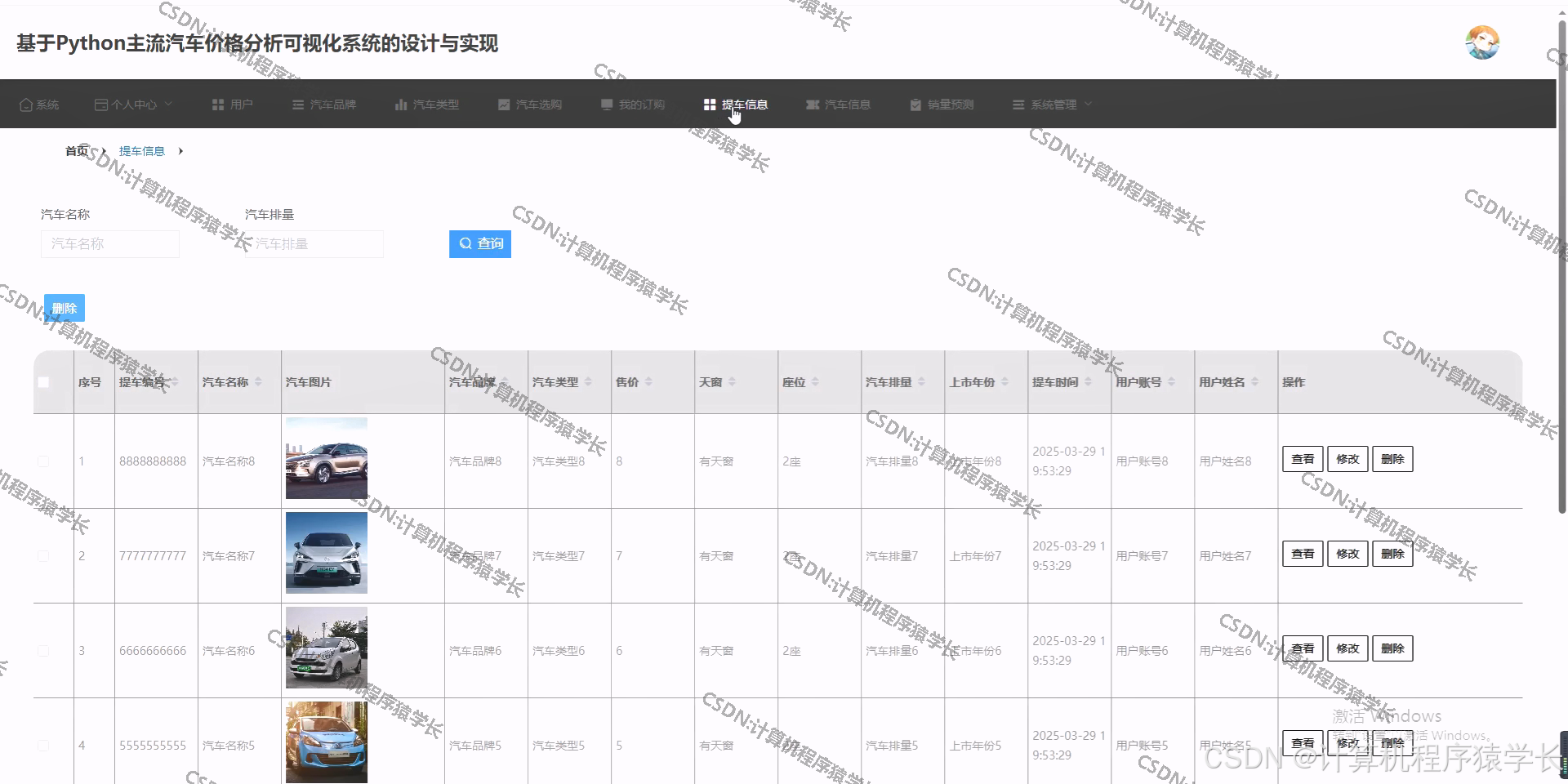Screen dimensions: 1568x784
Task: Open the 汽车选购 menu label
Action: (x=538, y=105)
